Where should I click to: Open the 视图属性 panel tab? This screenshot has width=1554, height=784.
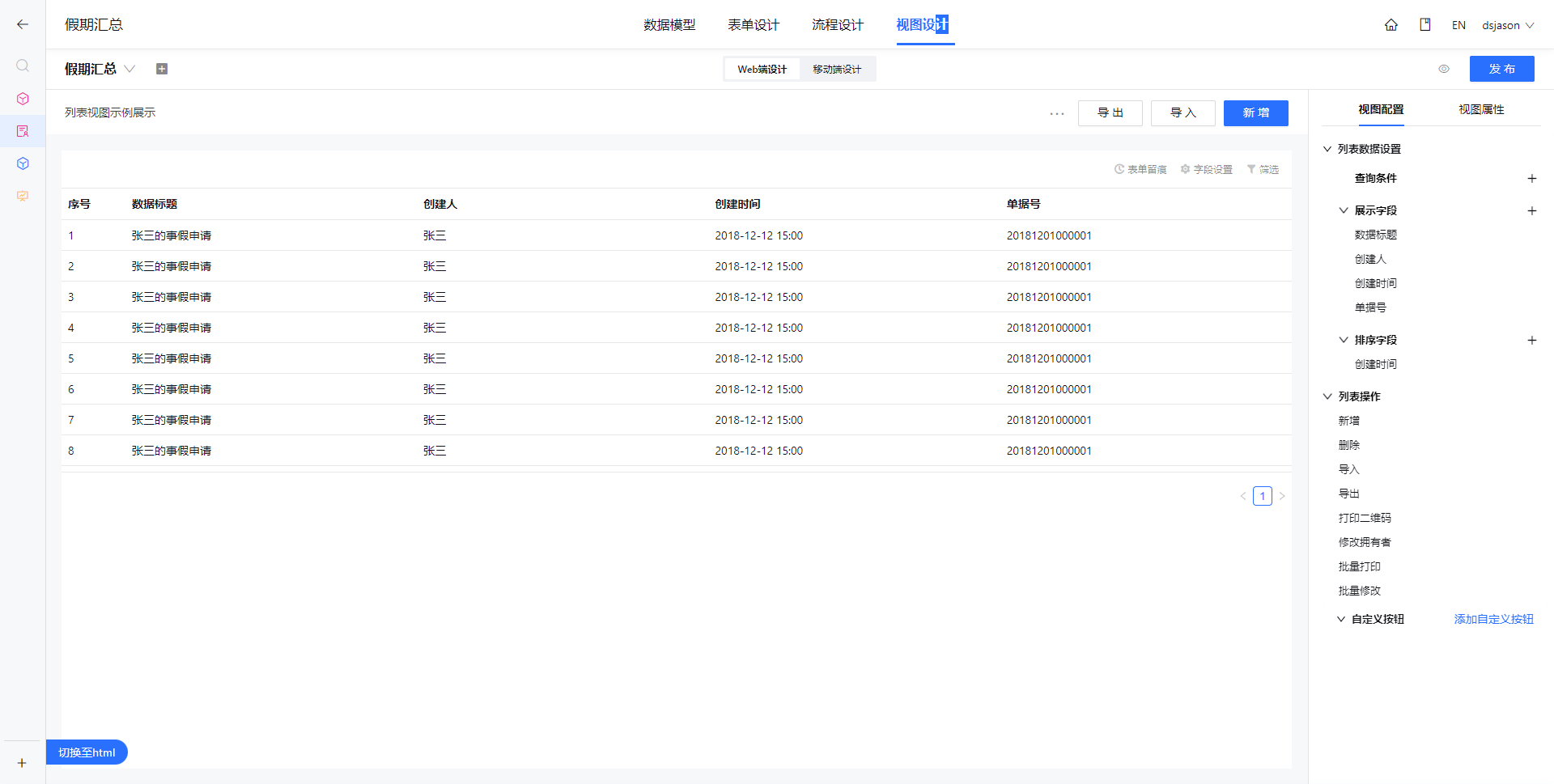pos(1481,109)
